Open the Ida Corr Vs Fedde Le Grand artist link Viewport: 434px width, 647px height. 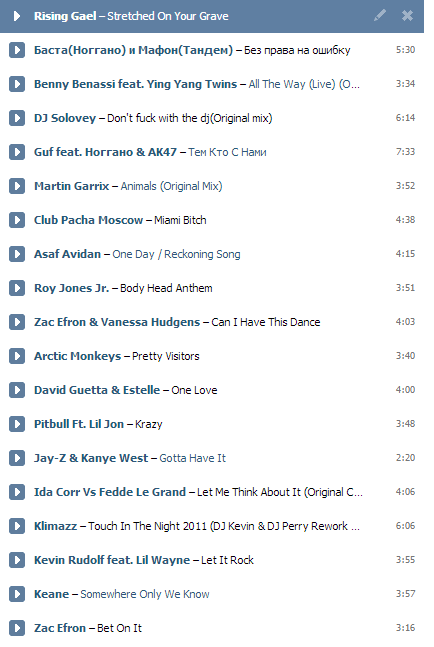(110, 492)
